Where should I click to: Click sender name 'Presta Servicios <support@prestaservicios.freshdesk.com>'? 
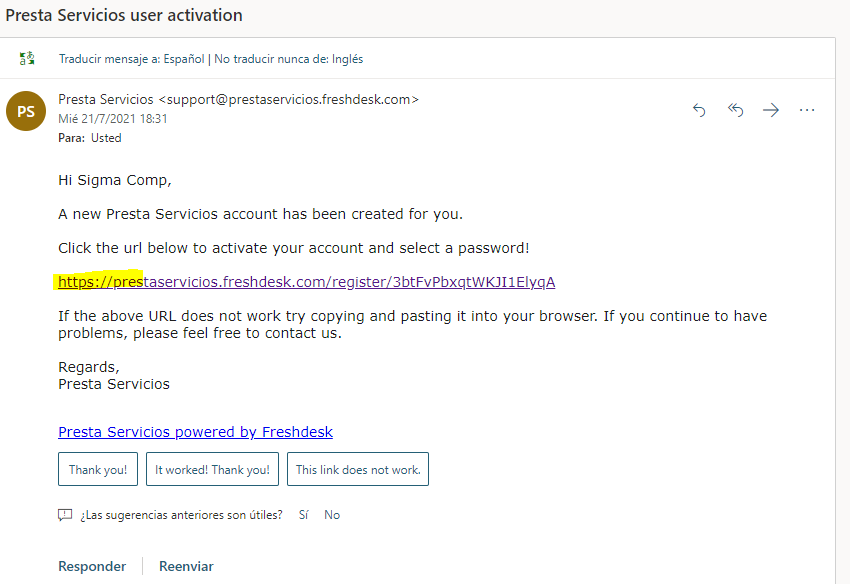point(239,99)
